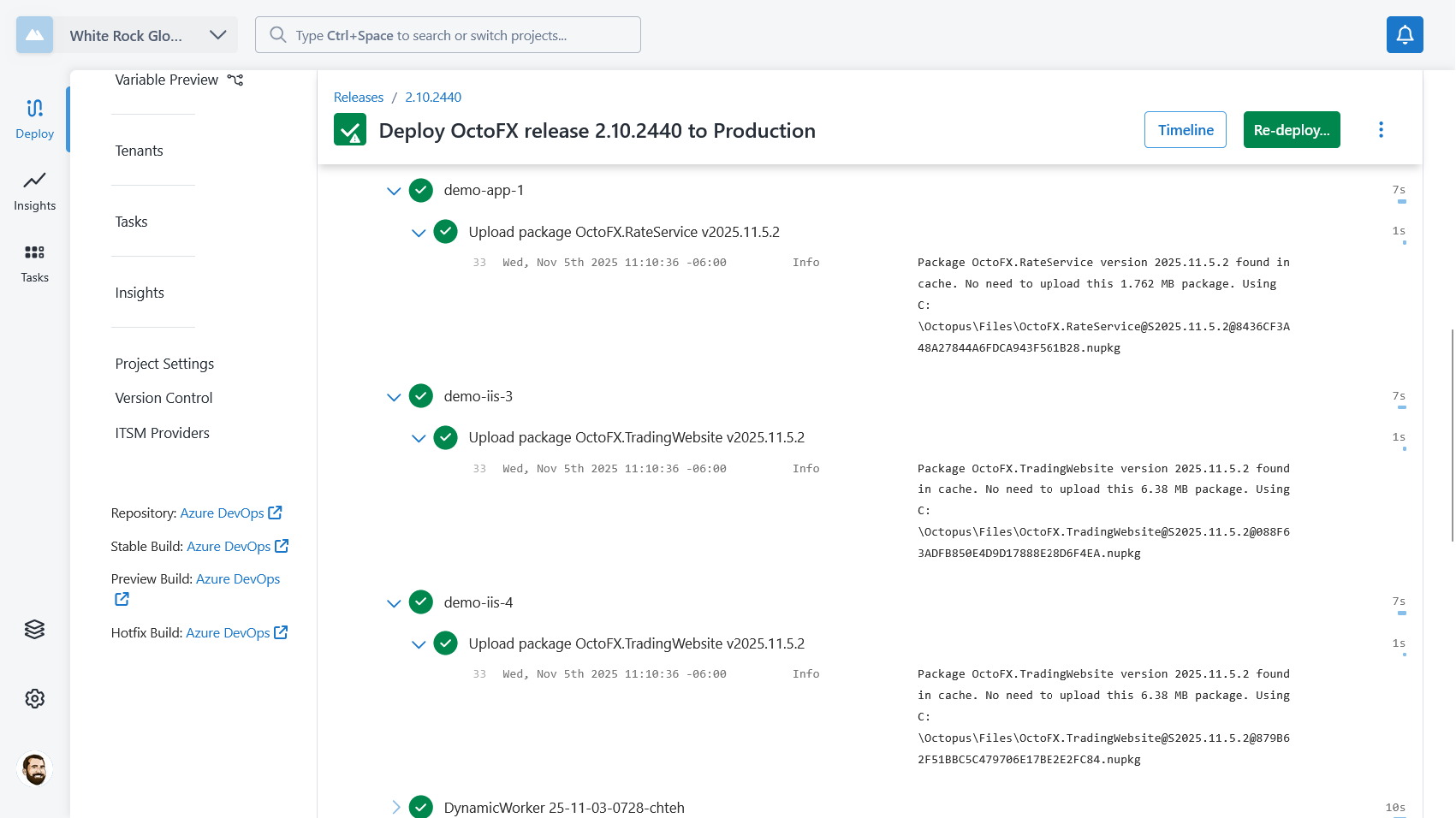This screenshot has width=1456, height=818.
Task: Open the settings gear icon
Action: (x=34, y=698)
